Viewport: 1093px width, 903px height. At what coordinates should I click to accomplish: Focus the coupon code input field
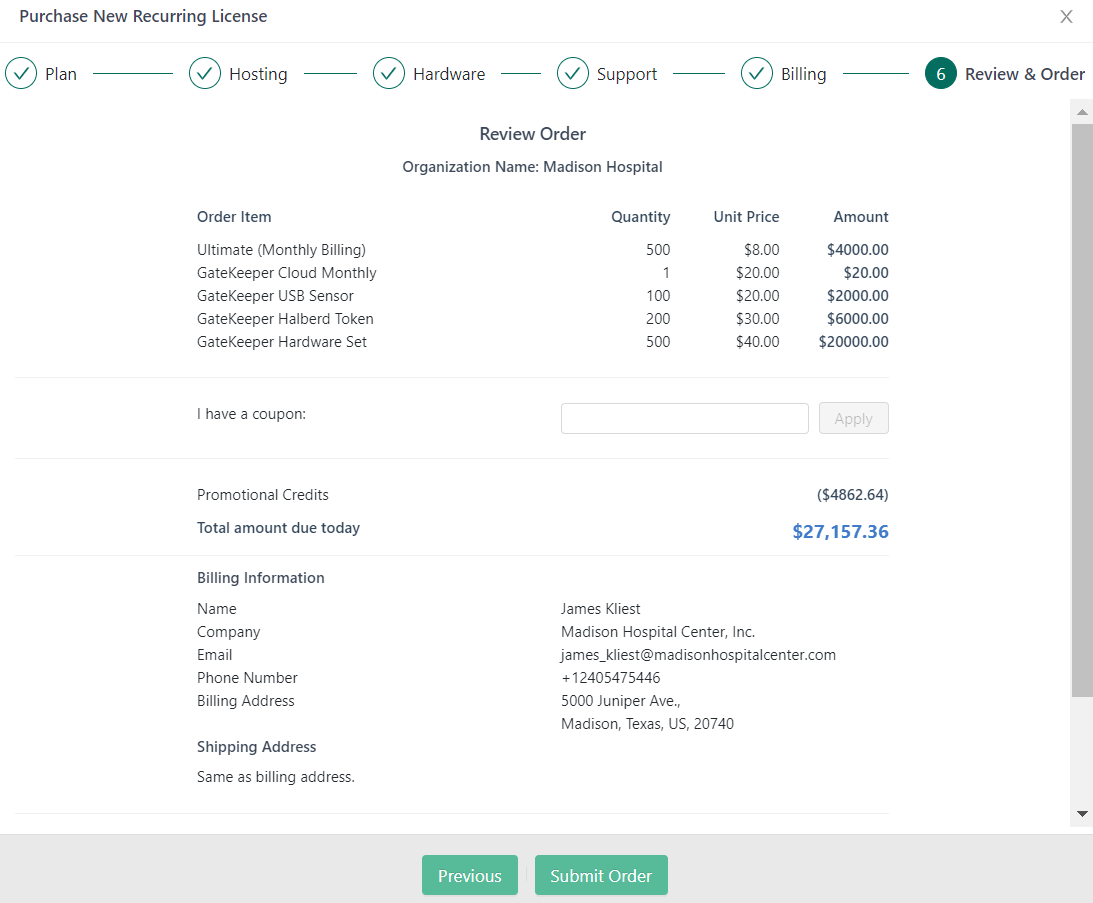point(684,419)
